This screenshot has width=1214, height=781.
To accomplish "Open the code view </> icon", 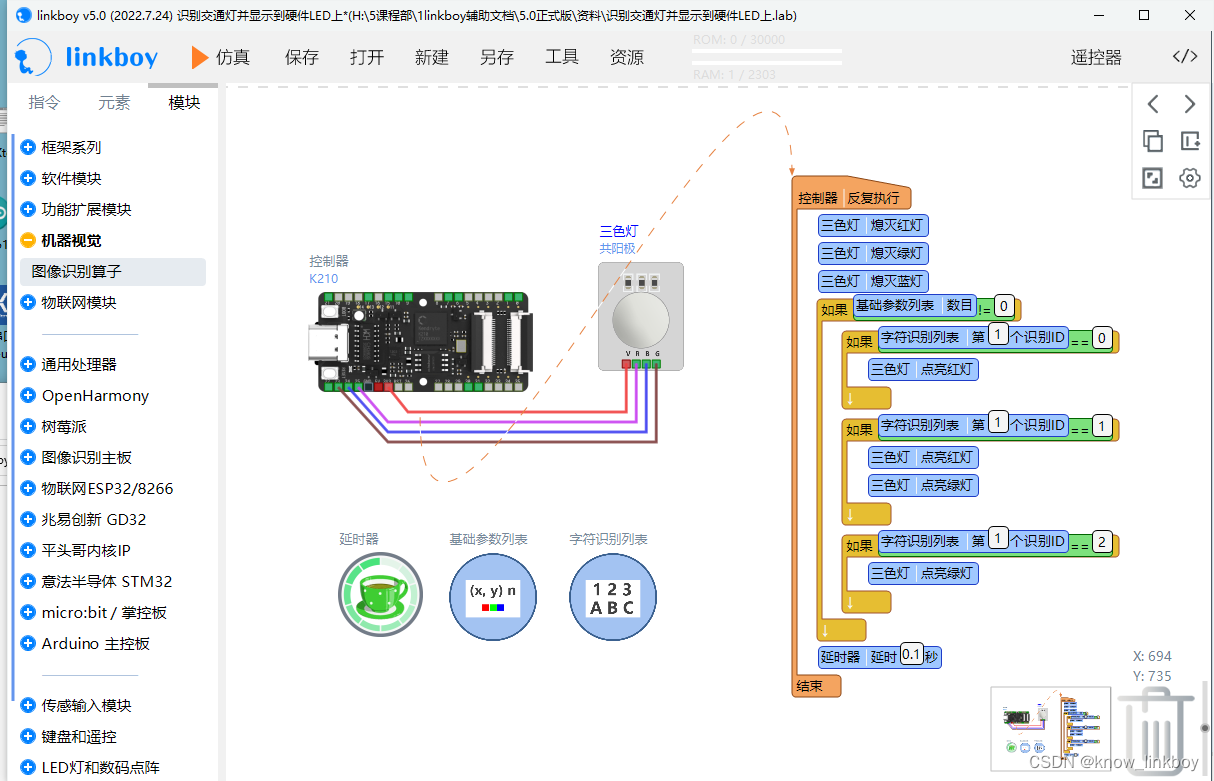I will point(1185,57).
